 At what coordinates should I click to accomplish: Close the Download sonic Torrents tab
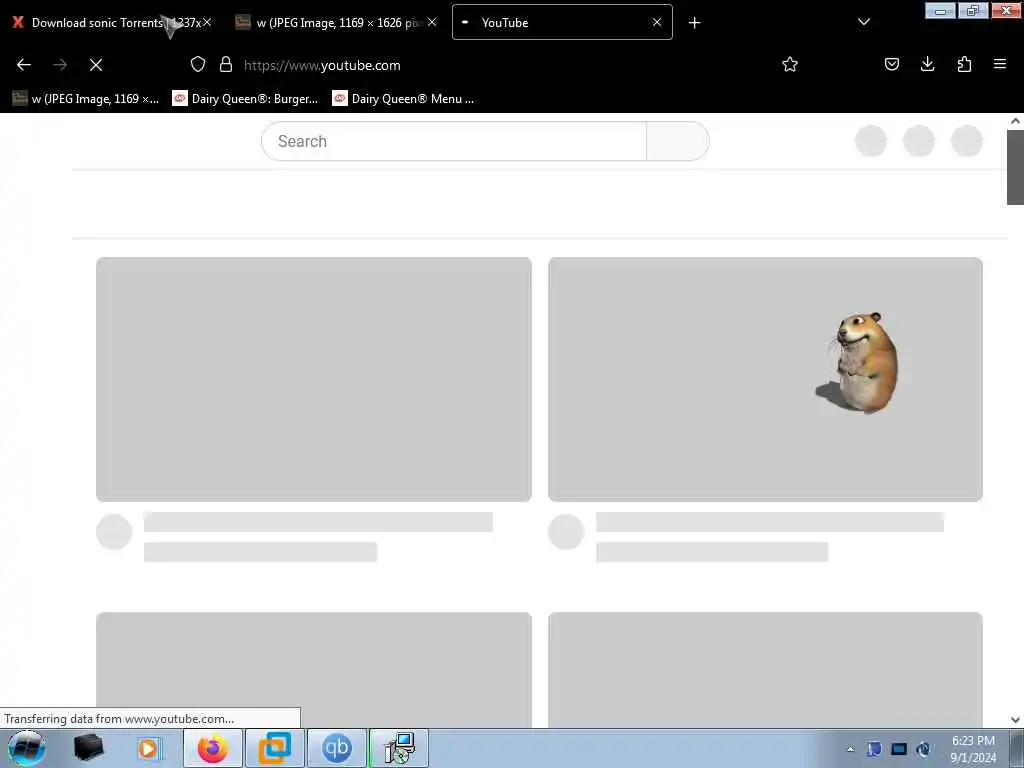[207, 22]
